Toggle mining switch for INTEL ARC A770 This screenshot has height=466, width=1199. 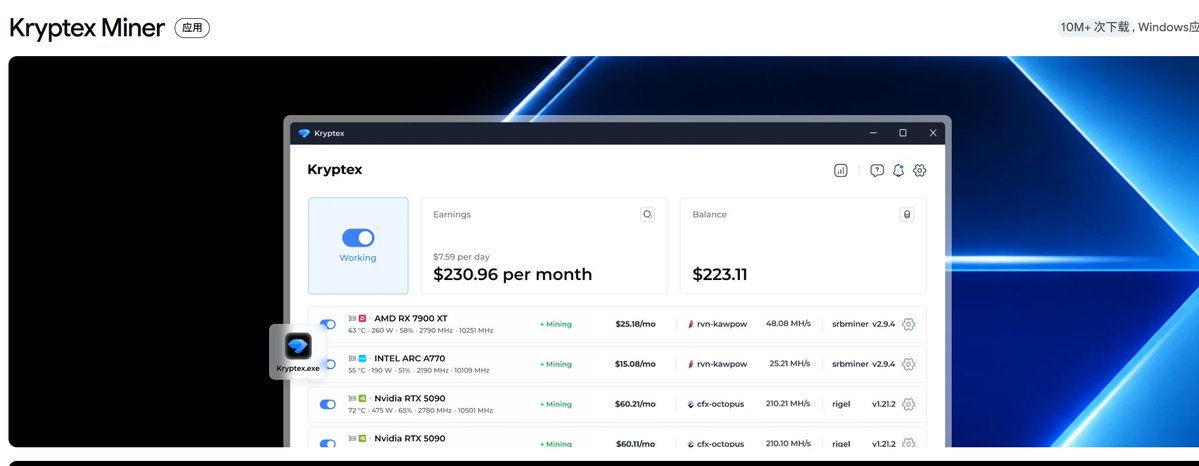click(x=331, y=364)
